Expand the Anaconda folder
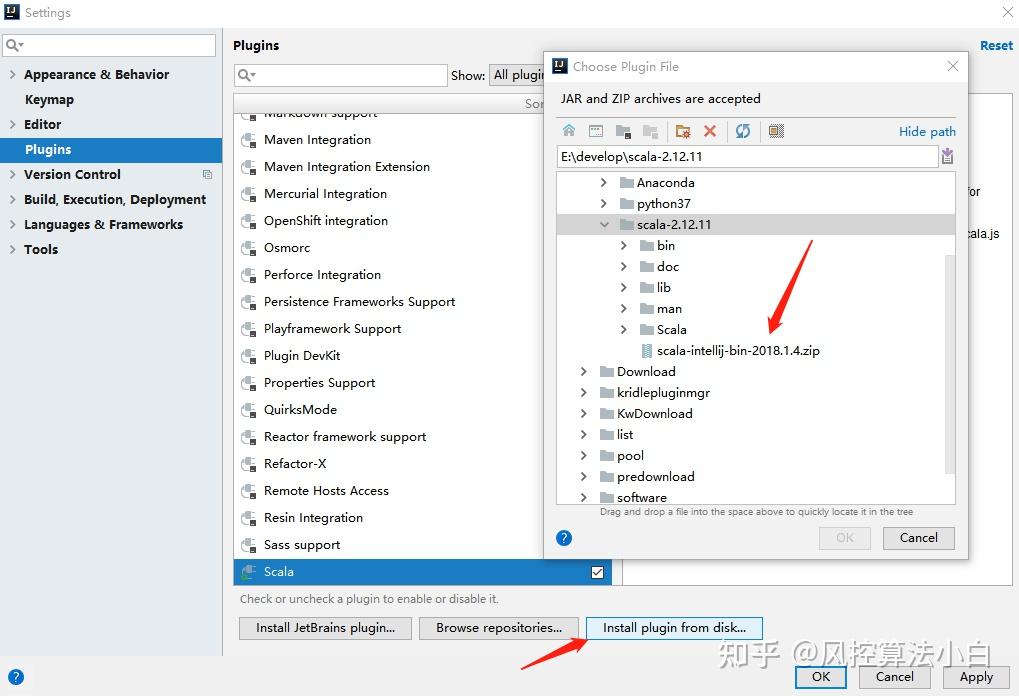 604,182
